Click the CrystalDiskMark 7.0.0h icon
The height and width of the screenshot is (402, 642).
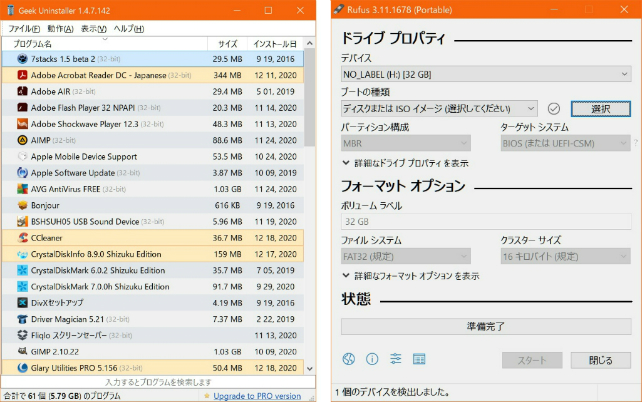22,287
